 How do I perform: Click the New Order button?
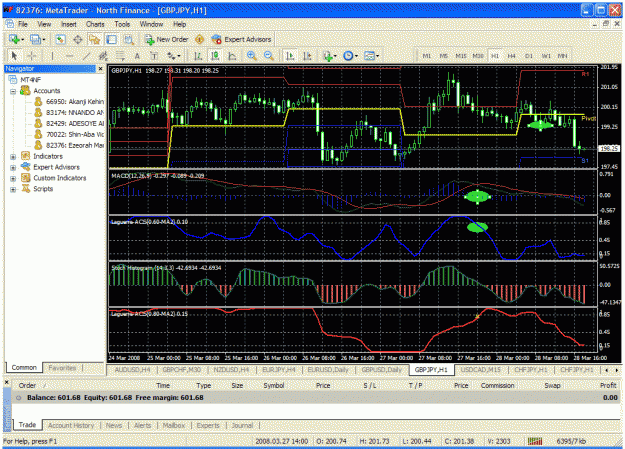(167, 39)
